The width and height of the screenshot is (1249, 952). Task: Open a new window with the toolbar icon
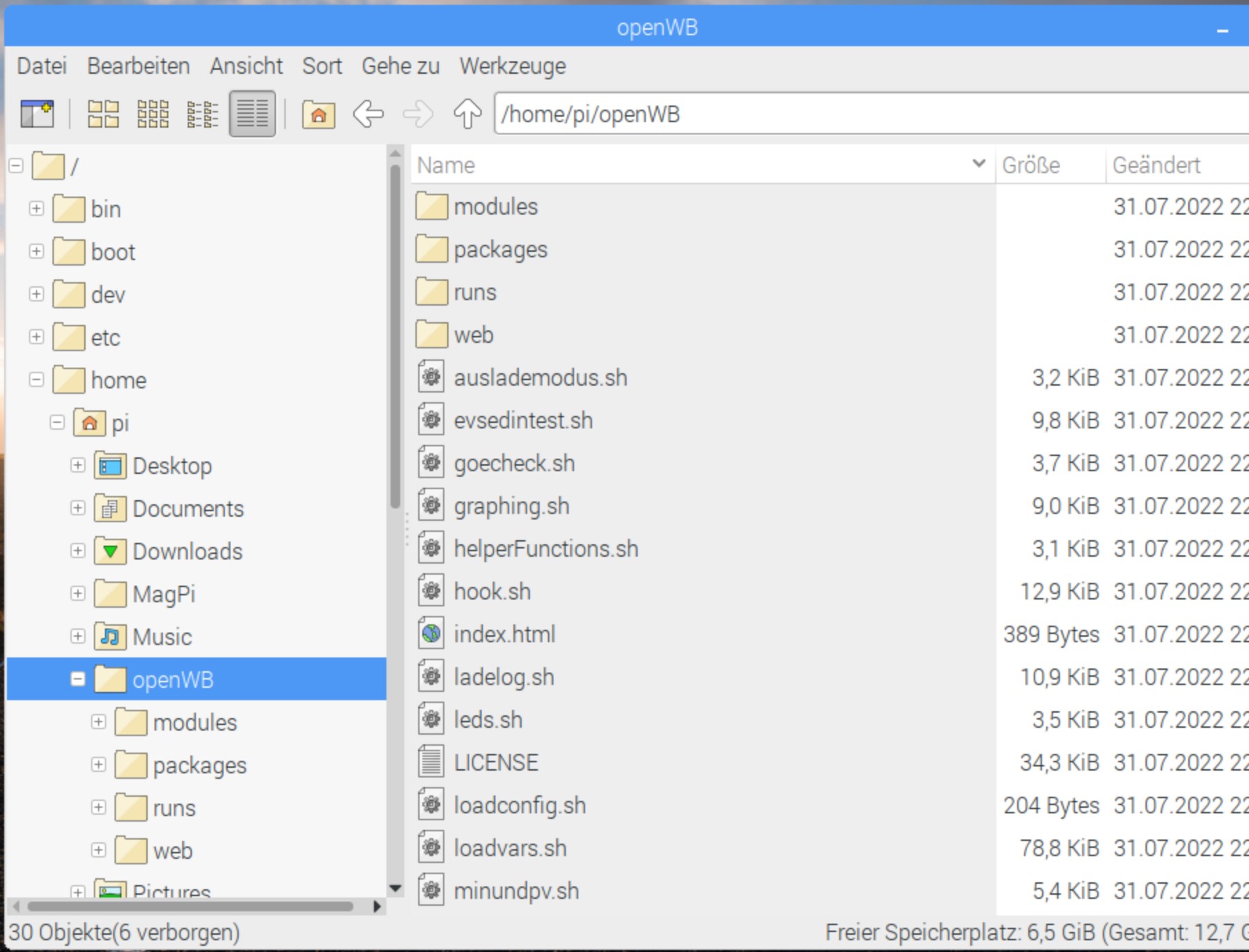(37, 114)
